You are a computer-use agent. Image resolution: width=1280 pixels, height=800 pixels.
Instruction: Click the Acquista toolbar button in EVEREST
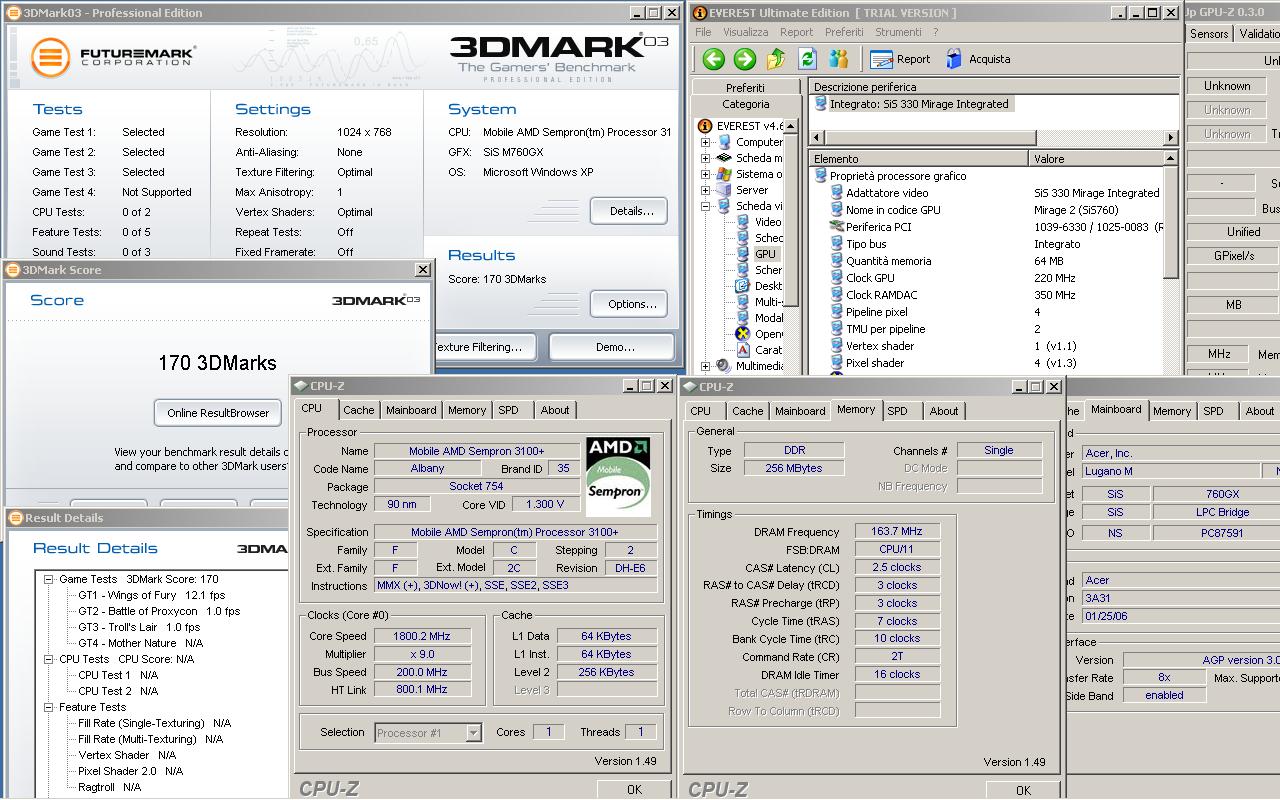pyautogui.click(x=977, y=59)
